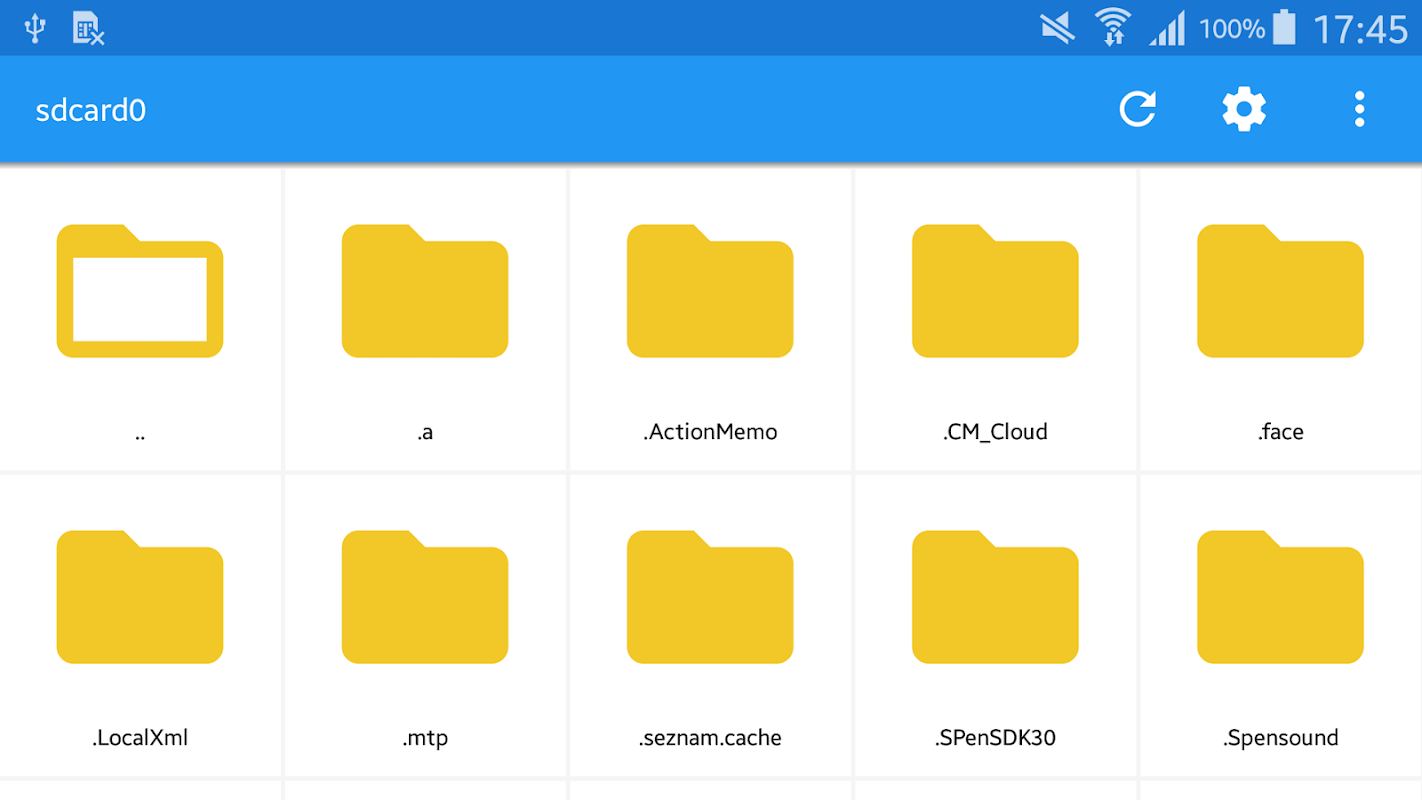Open the parent directory folder icon
The height and width of the screenshot is (800, 1422).
click(140, 291)
